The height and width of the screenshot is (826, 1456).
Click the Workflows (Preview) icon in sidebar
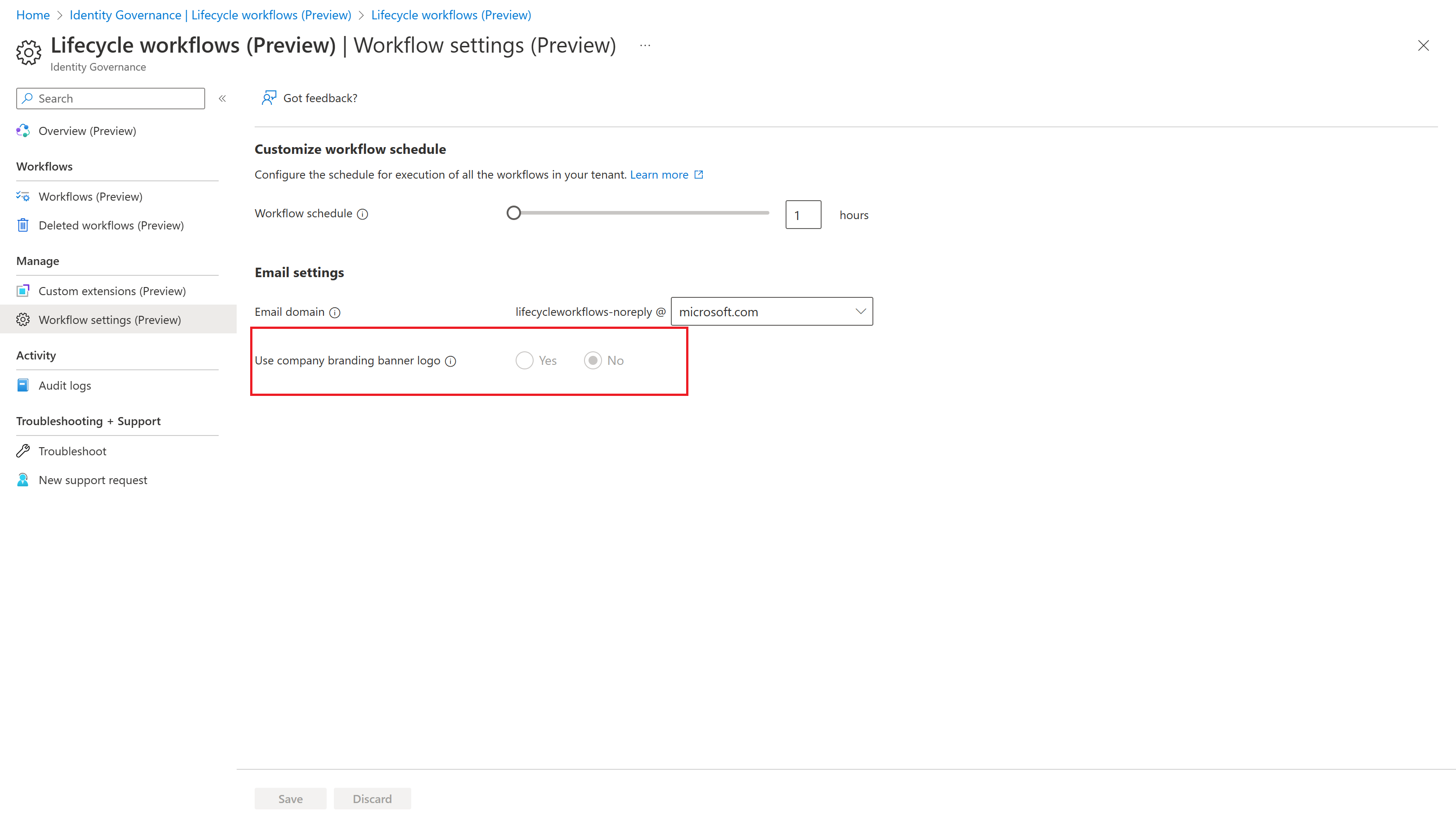[x=23, y=196]
